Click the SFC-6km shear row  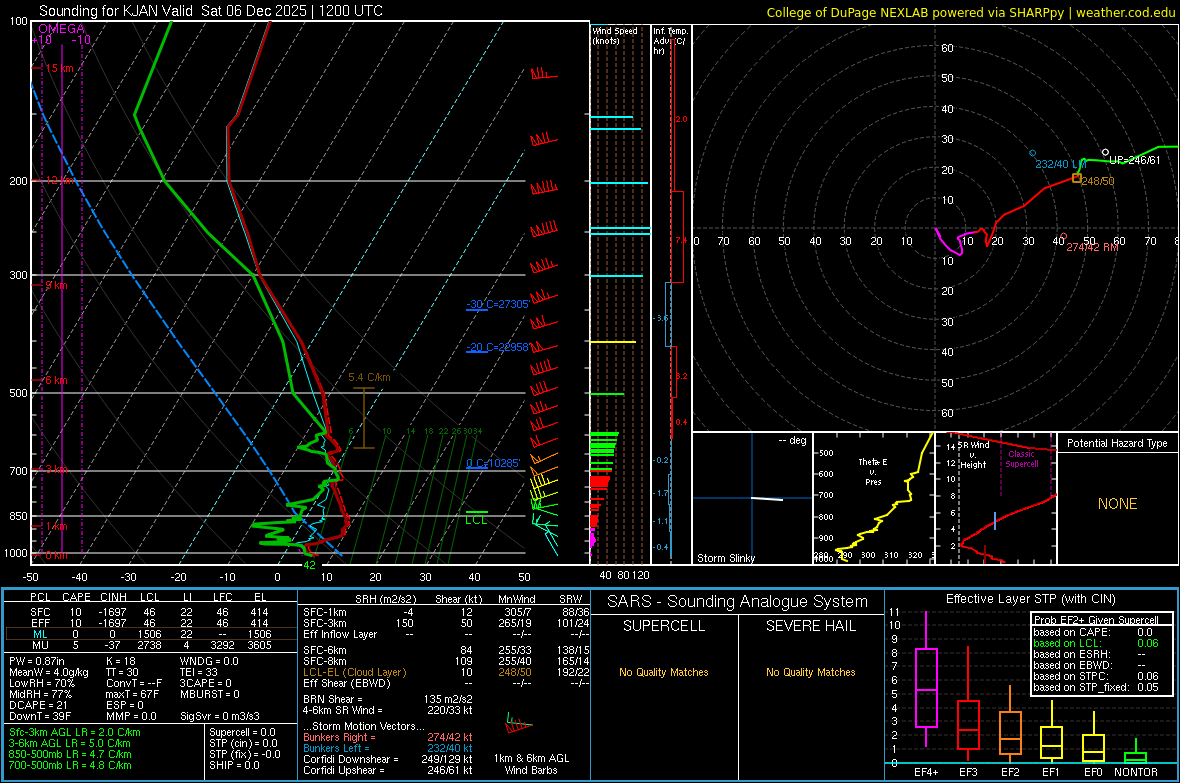tap(446, 650)
